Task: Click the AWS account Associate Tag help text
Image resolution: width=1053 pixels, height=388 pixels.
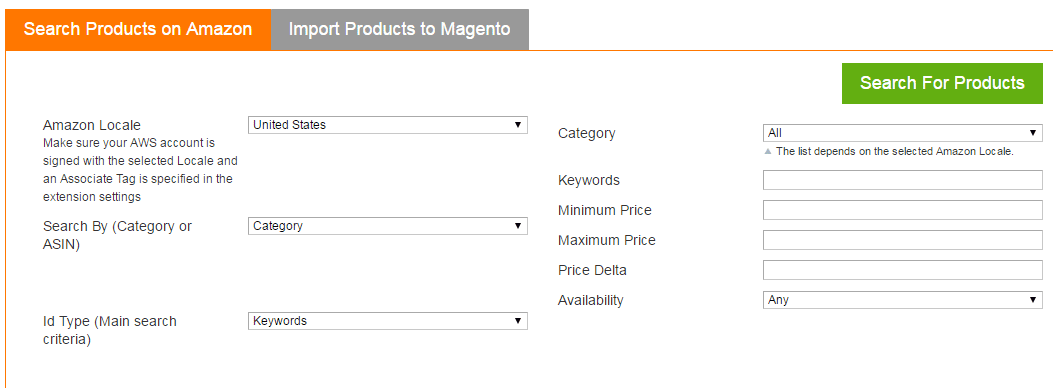Action: pyautogui.click(x=140, y=171)
